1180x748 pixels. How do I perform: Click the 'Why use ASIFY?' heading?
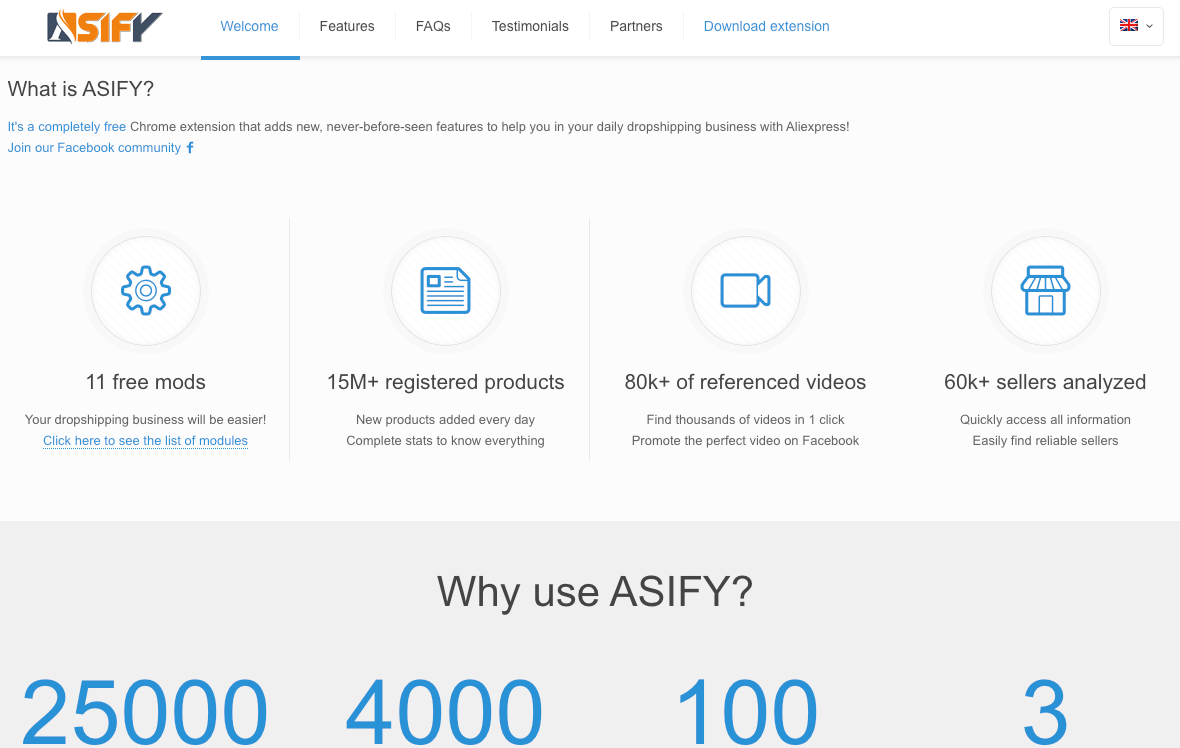coord(595,591)
